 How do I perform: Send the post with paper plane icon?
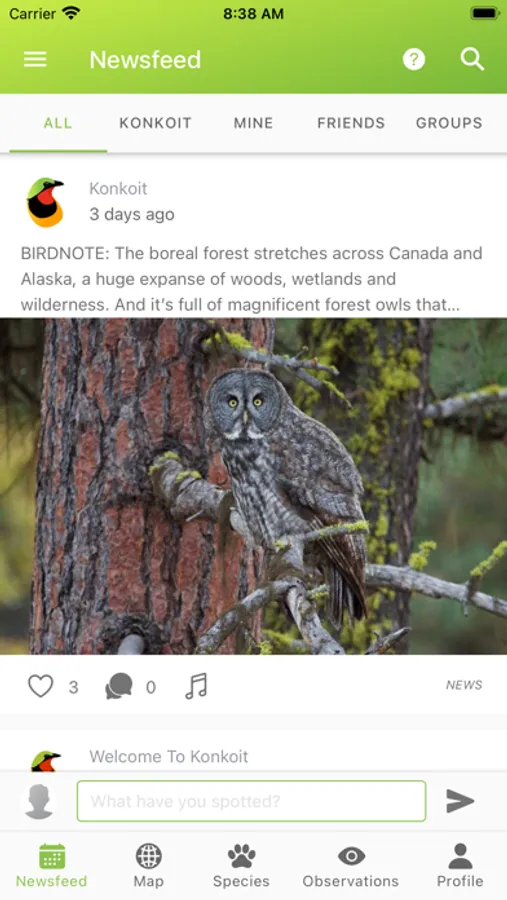460,801
